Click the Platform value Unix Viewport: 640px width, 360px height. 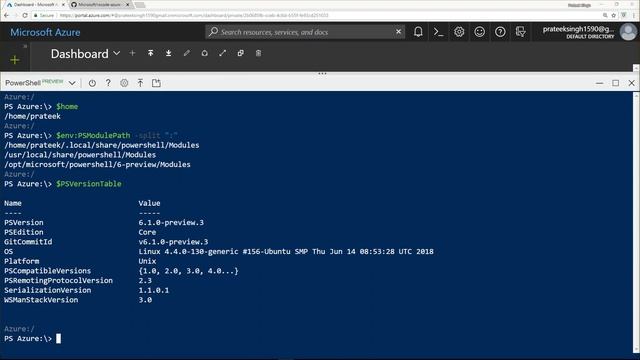[147, 261]
